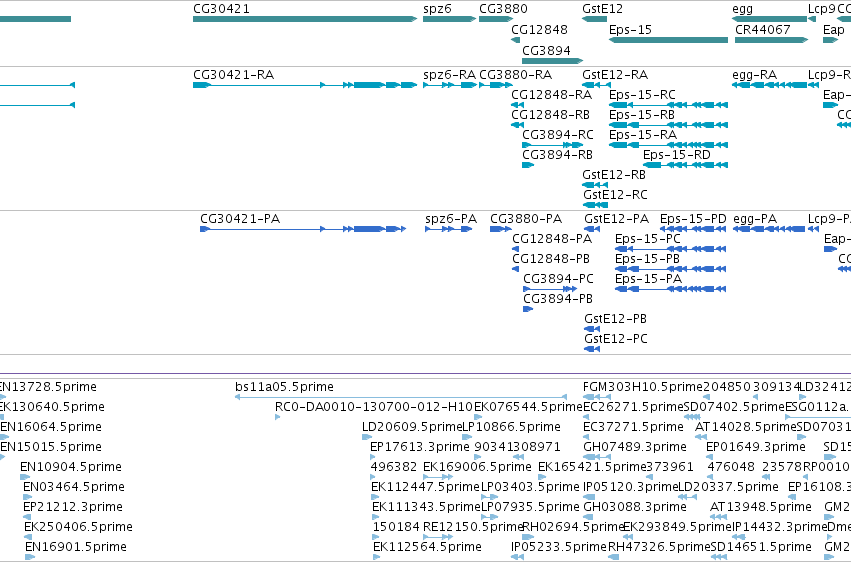The width and height of the screenshot is (851, 562).
Task: Select the EN10904.5prime EST label
Action: click(71, 467)
